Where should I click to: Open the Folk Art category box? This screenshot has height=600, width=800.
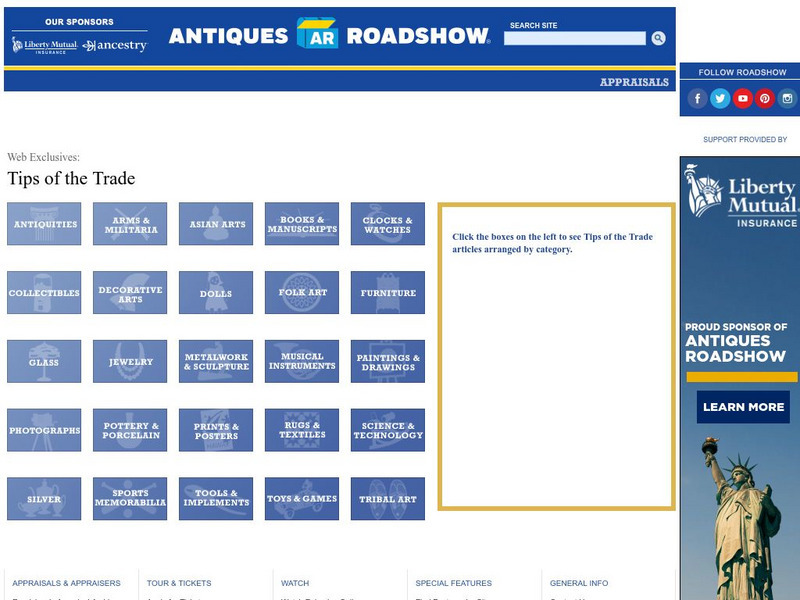pos(302,292)
